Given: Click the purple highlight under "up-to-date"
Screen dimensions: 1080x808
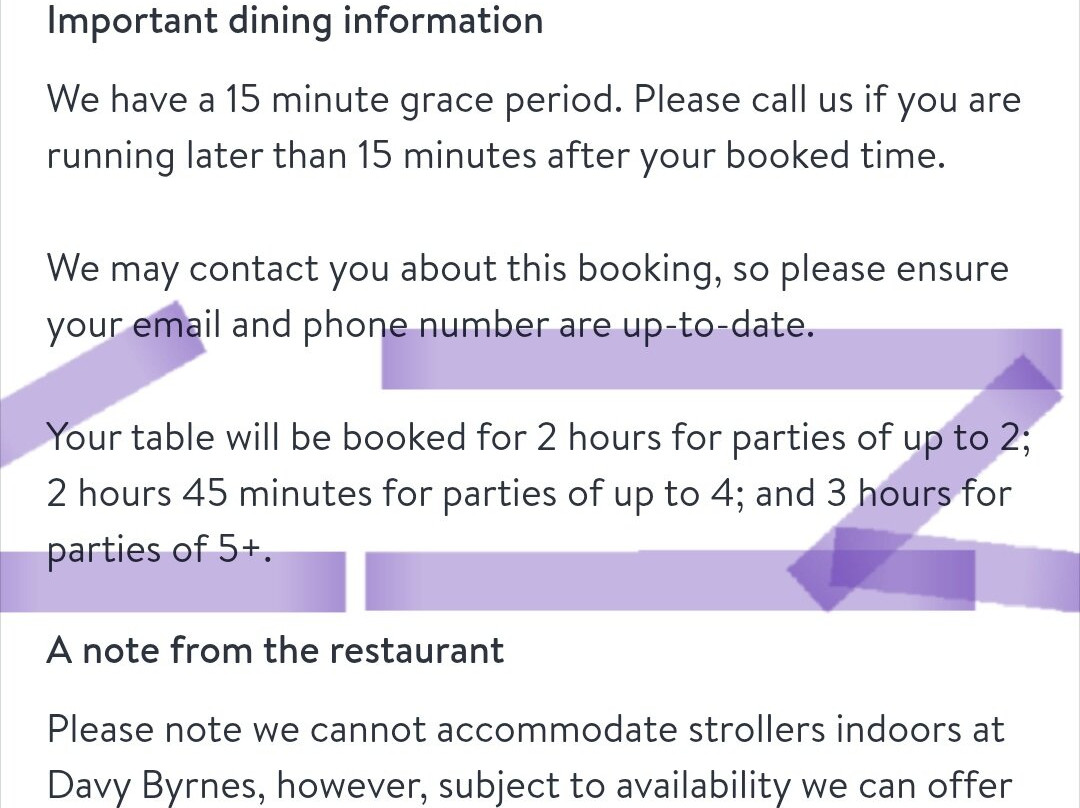Looking at the screenshot, I should 720,359.
